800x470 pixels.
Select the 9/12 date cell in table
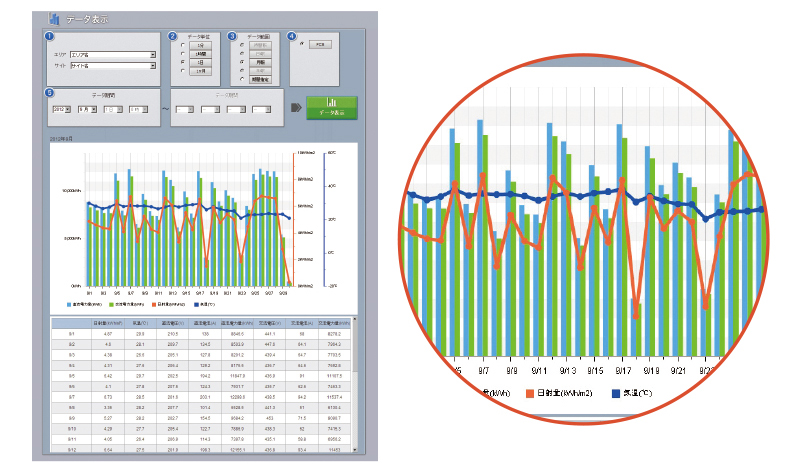(x=72, y=450)
